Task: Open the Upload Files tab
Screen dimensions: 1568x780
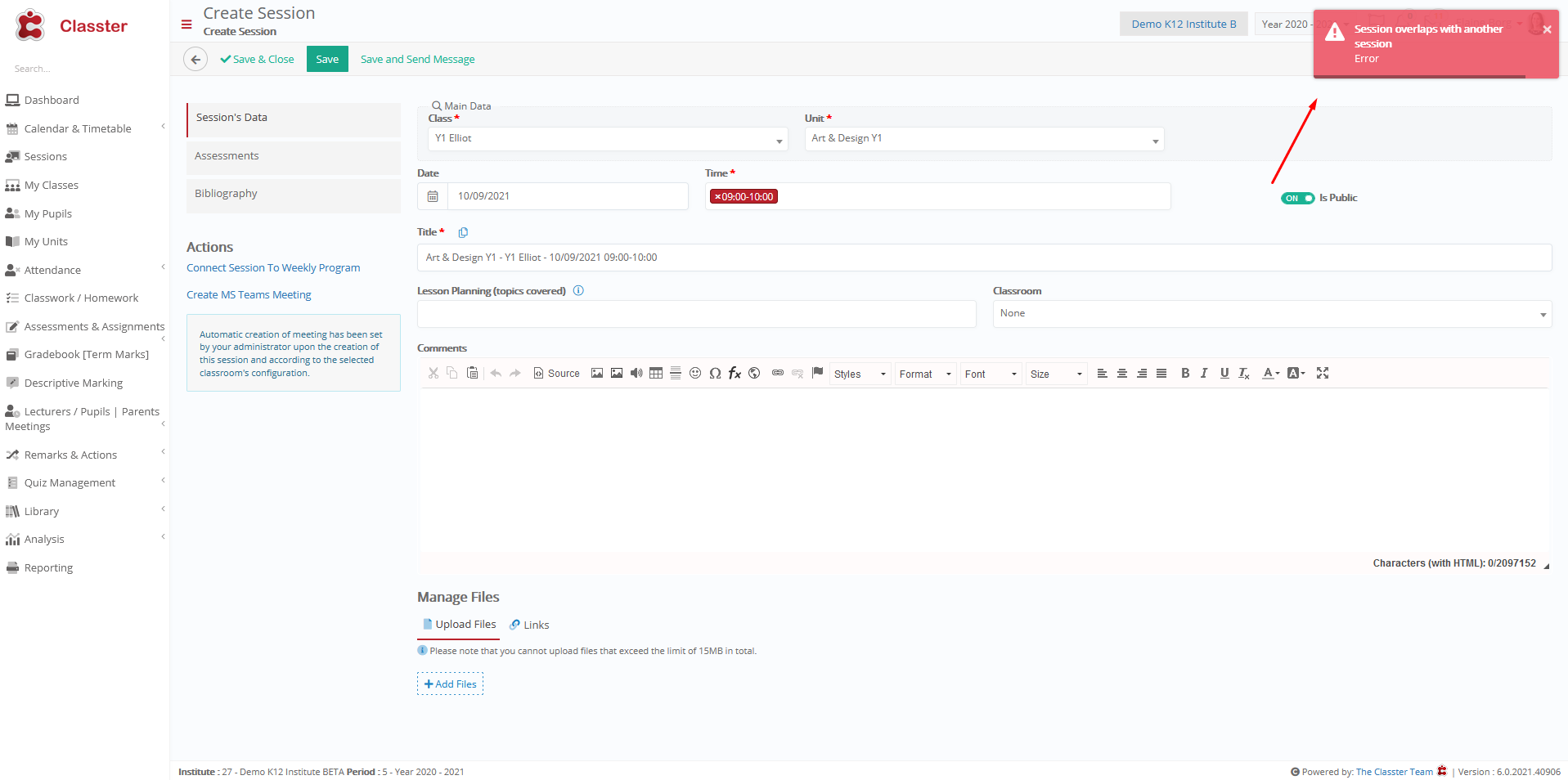Action: tap(458, 625)
